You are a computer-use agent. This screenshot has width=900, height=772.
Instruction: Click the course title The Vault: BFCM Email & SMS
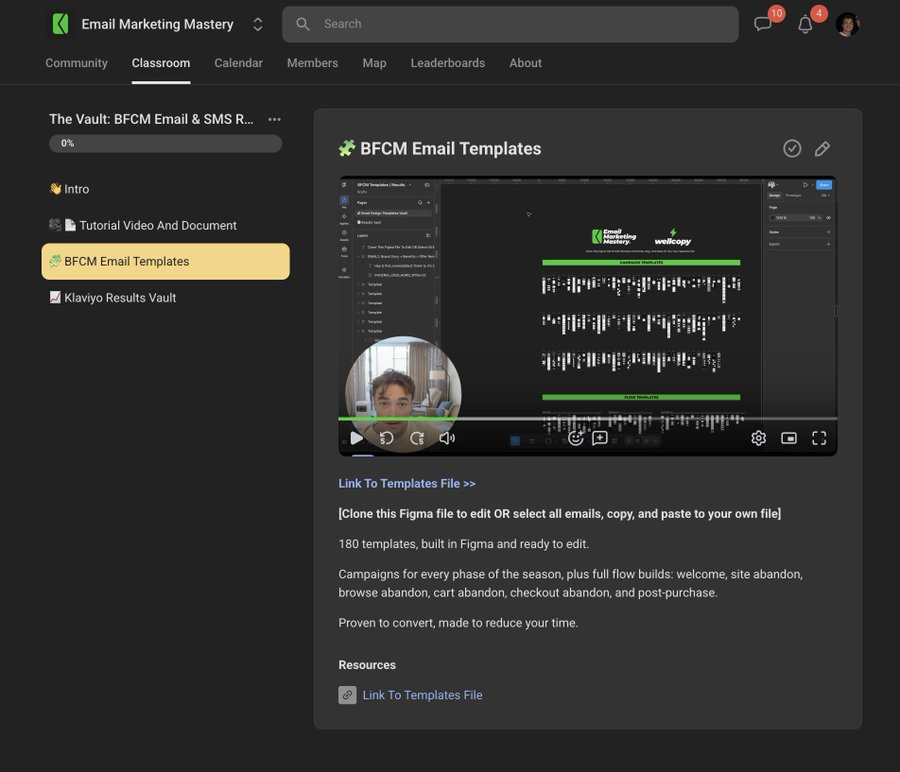151,119
